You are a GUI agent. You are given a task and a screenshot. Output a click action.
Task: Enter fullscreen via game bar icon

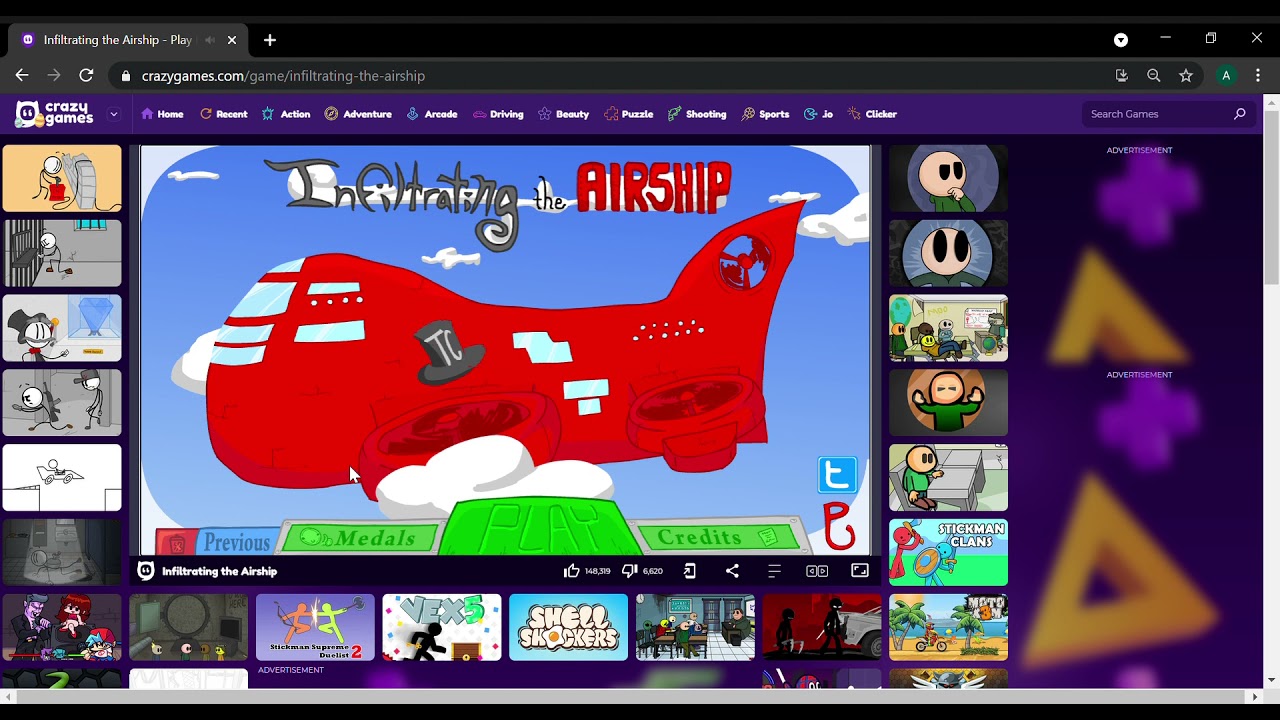[860, 571]
